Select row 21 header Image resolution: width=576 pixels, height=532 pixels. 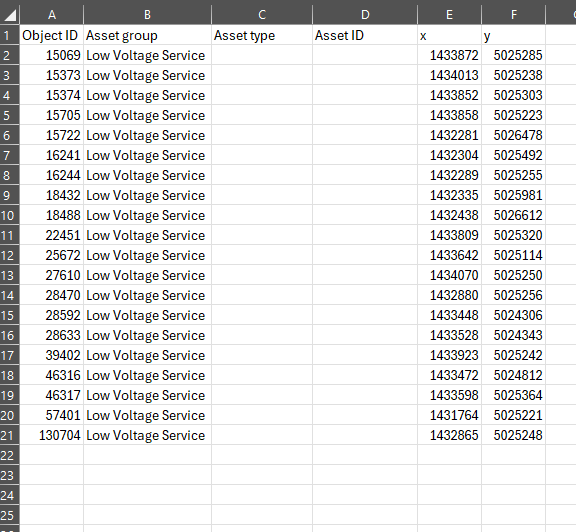pyautogui.click(x=10, y=435)
